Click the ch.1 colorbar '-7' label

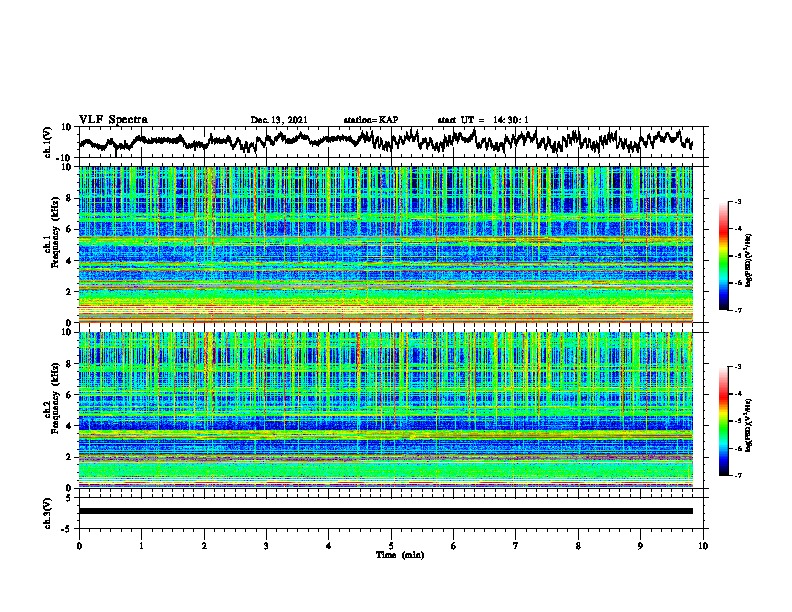pyautogui.click(x=737, y=310)
